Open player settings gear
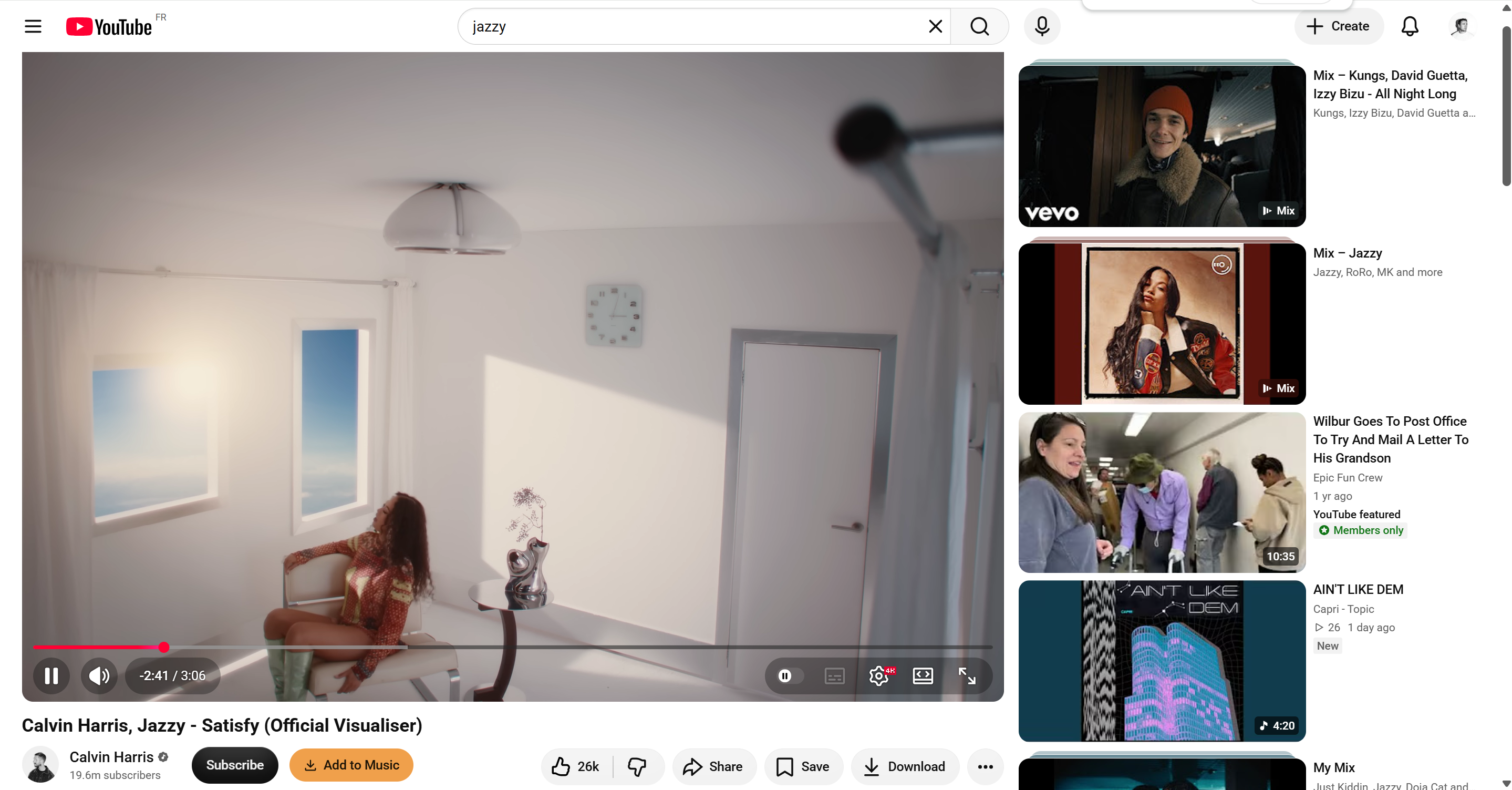 [879, 675]
